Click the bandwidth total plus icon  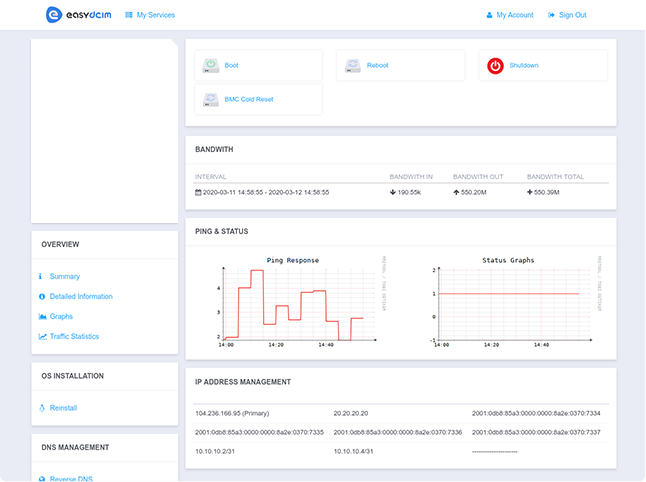pos(530,192)
